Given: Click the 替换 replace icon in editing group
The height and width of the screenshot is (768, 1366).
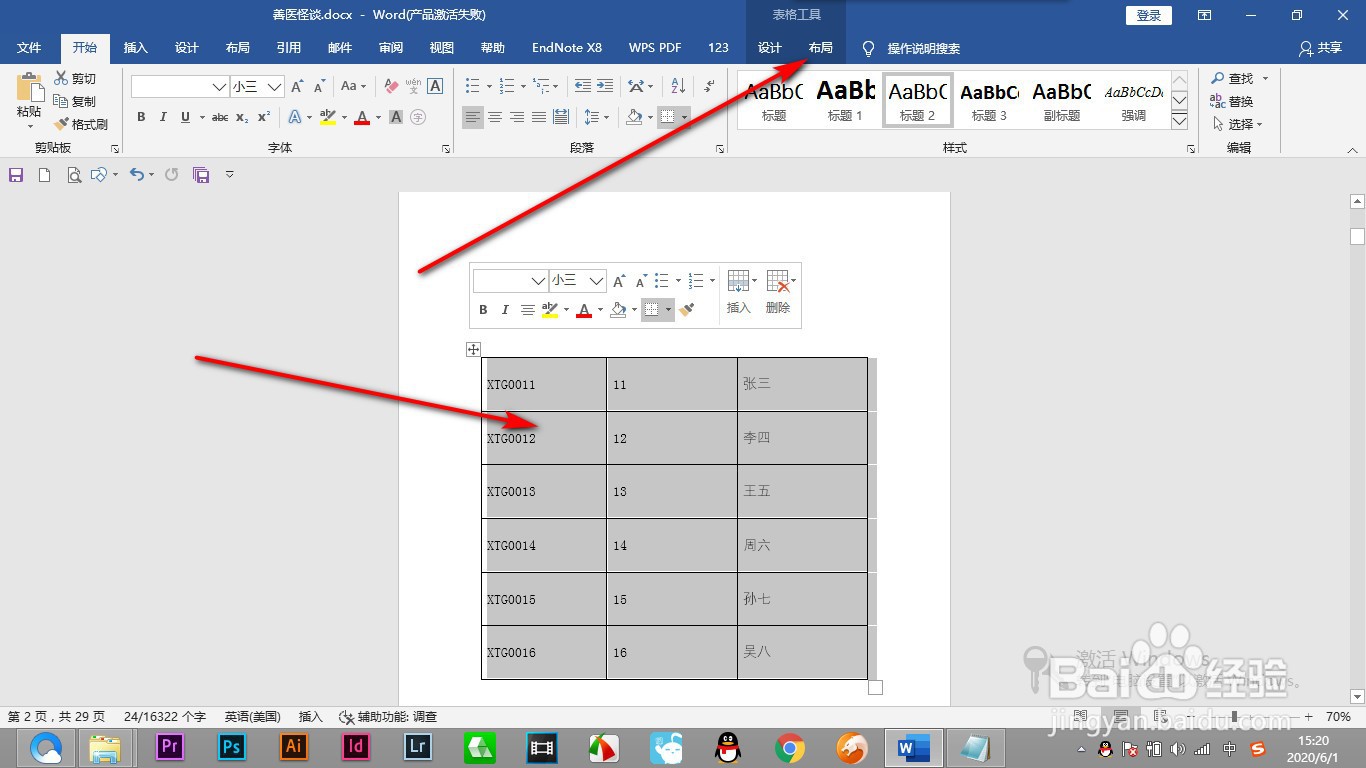Looking at the screenshot, I should coord(1231,101).
